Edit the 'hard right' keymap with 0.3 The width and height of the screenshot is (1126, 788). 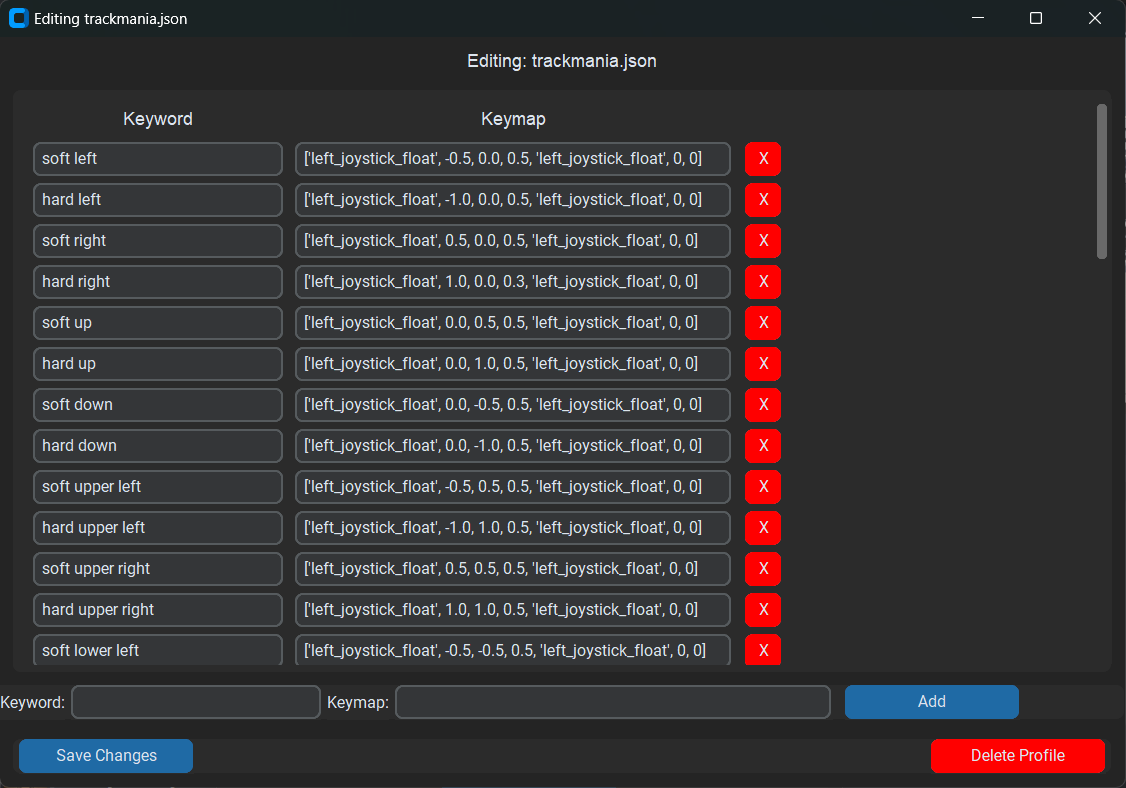tap(513, 282)
